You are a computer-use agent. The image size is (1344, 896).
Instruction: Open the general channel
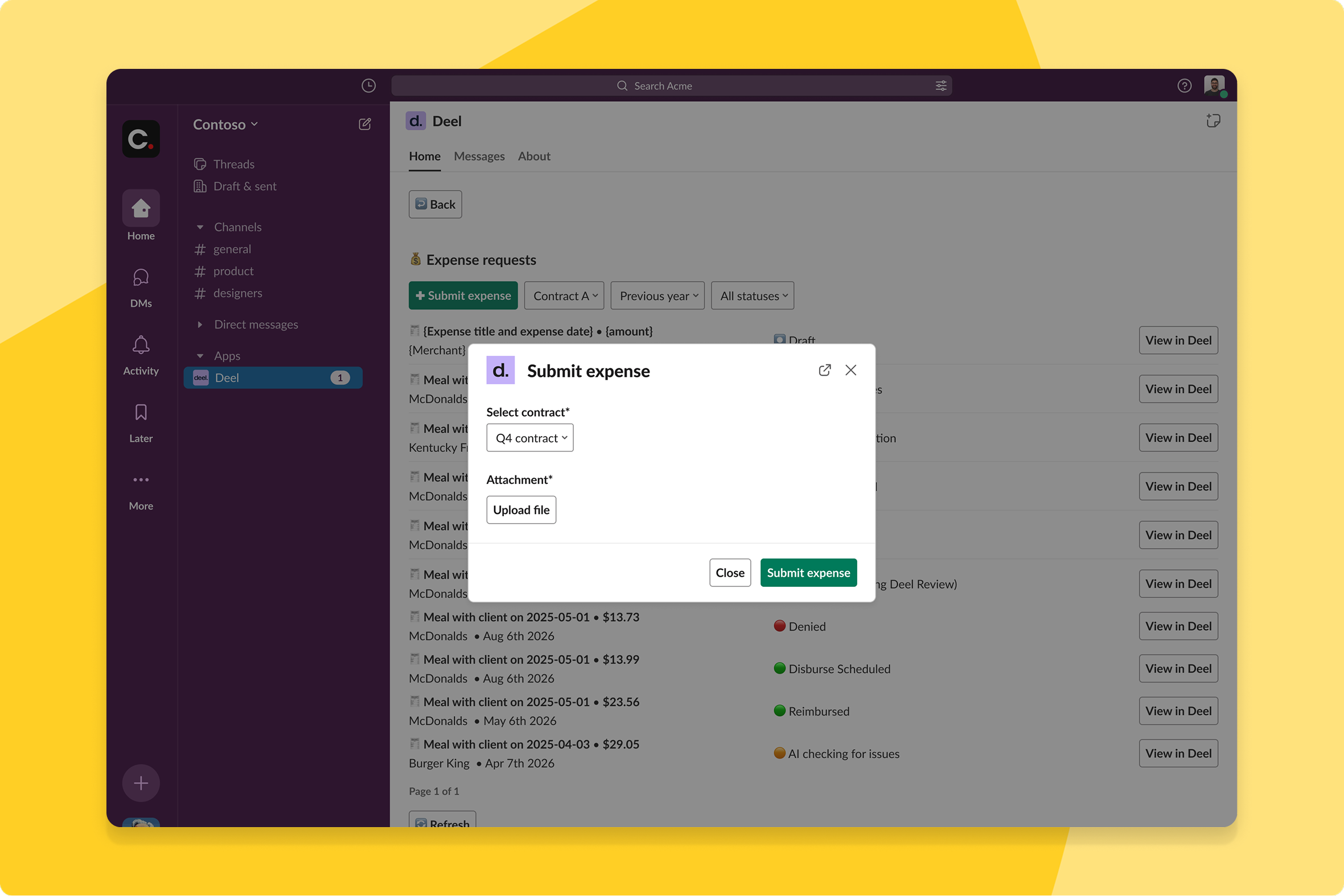(x=223, y=249)
